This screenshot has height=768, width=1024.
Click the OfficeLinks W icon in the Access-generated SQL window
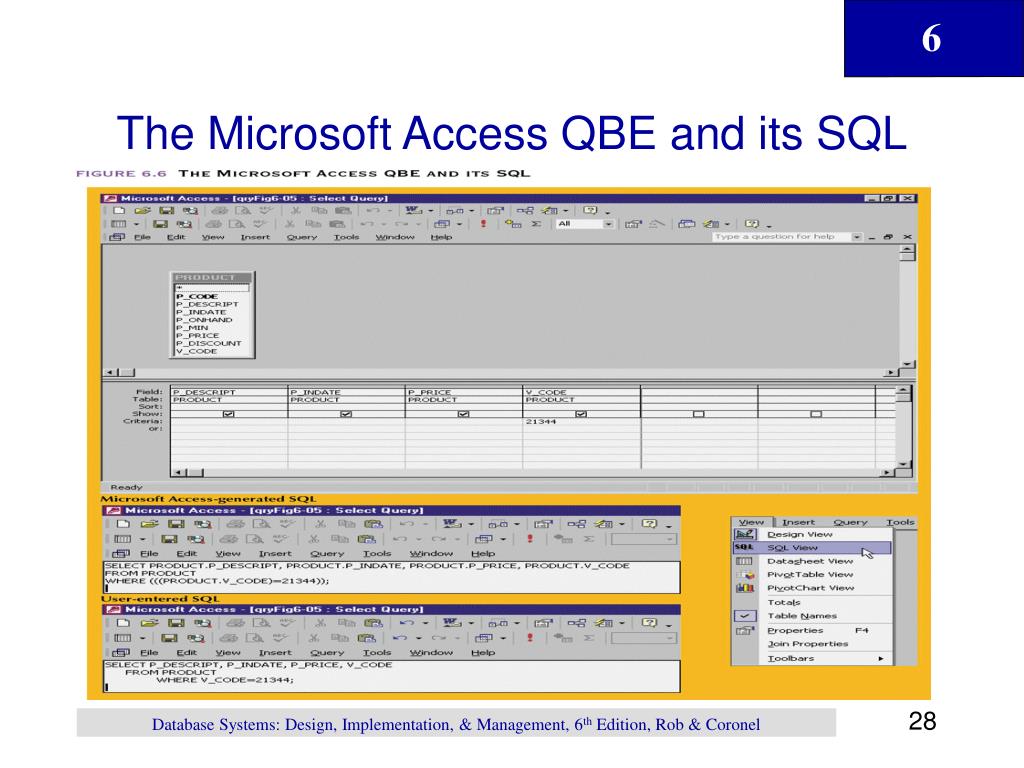pos(452,524)
